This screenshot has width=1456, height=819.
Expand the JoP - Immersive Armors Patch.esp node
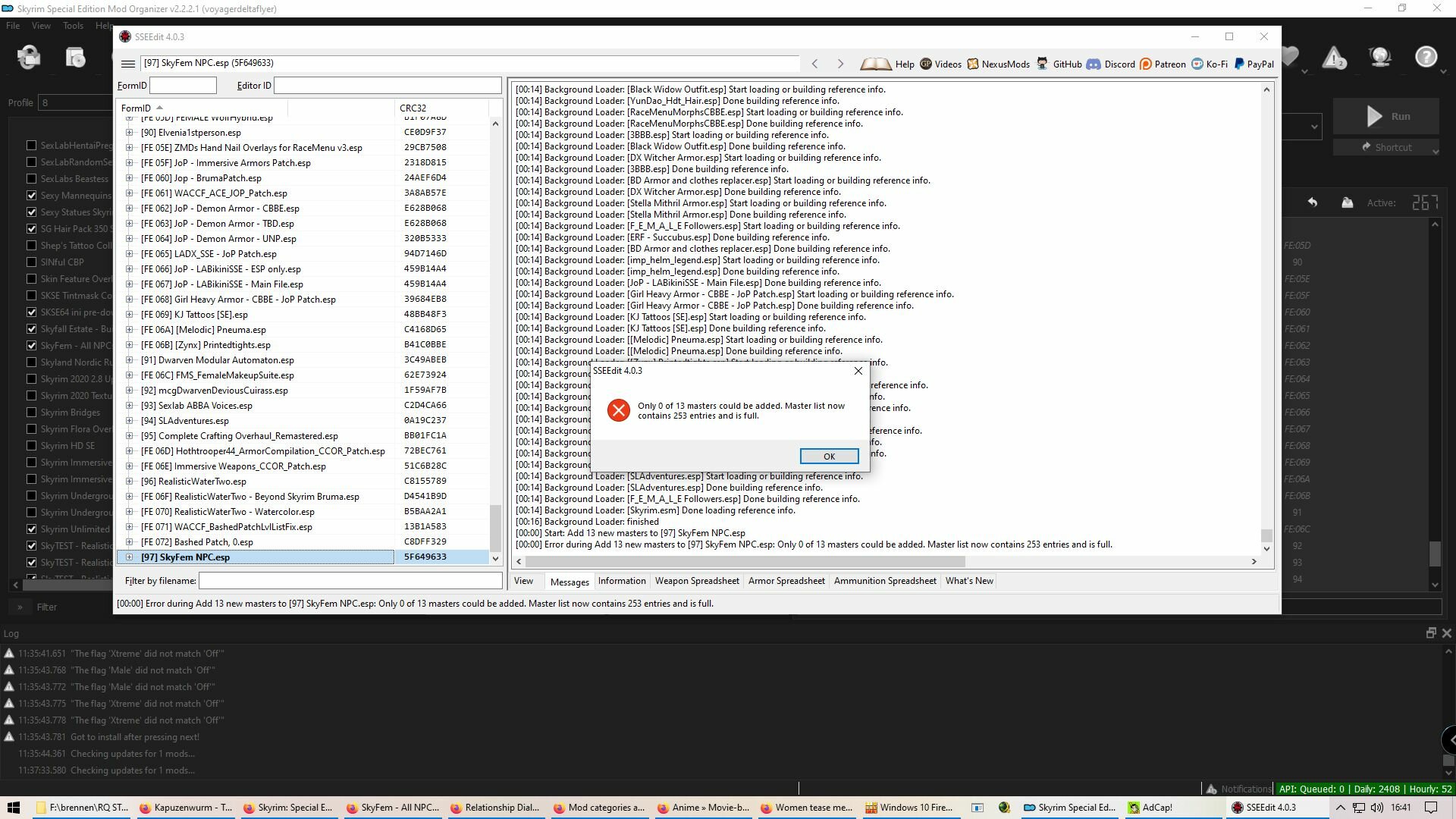pos(129,163)
